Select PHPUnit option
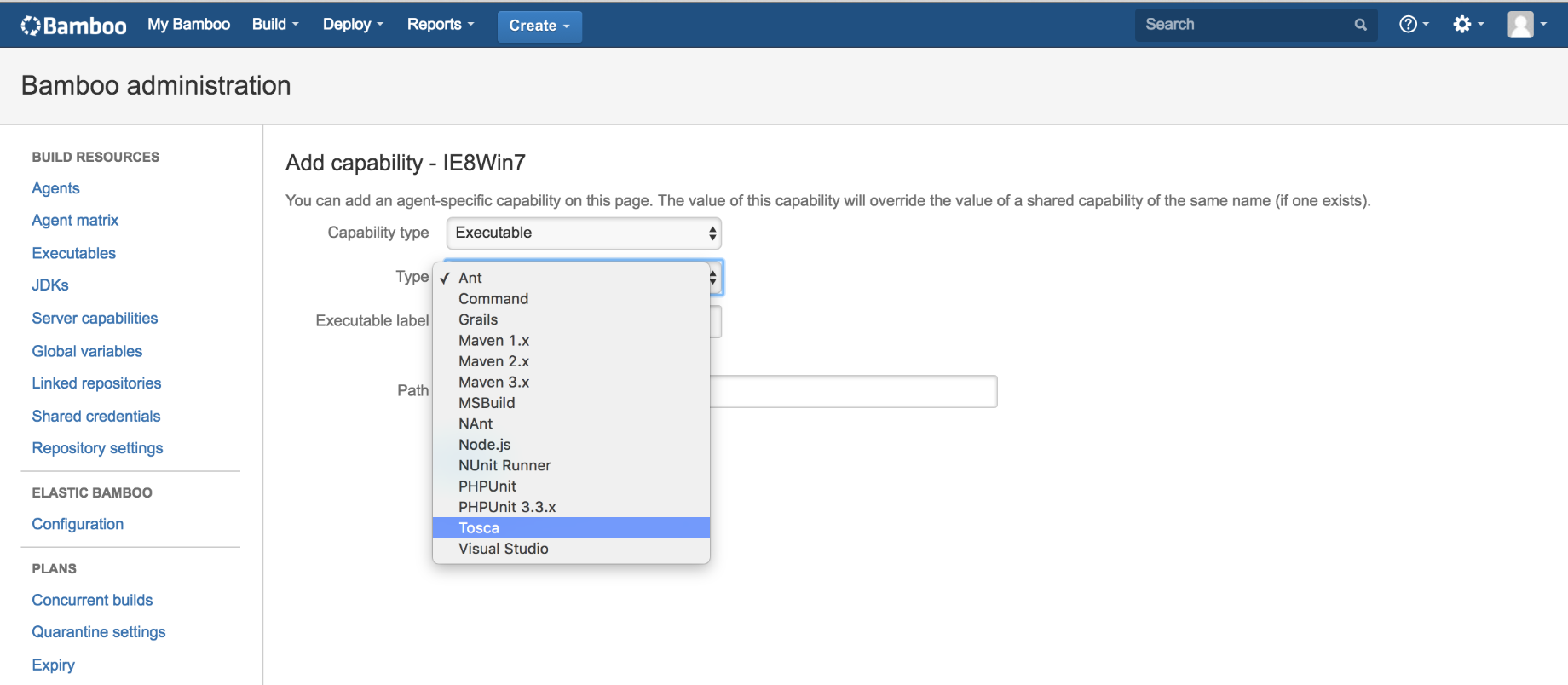This screenshot has width=1568, height=685. 571,486
